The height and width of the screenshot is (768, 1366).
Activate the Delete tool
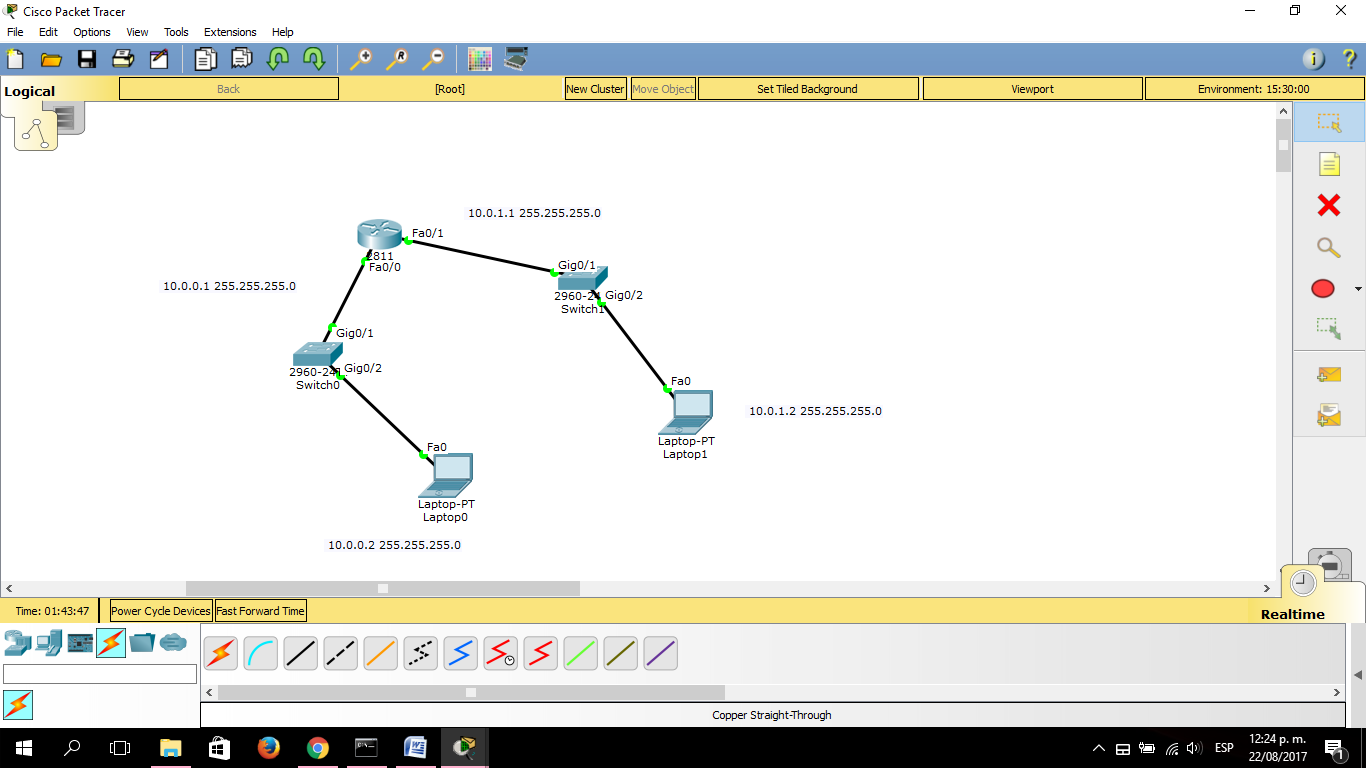click(1328, 205)
